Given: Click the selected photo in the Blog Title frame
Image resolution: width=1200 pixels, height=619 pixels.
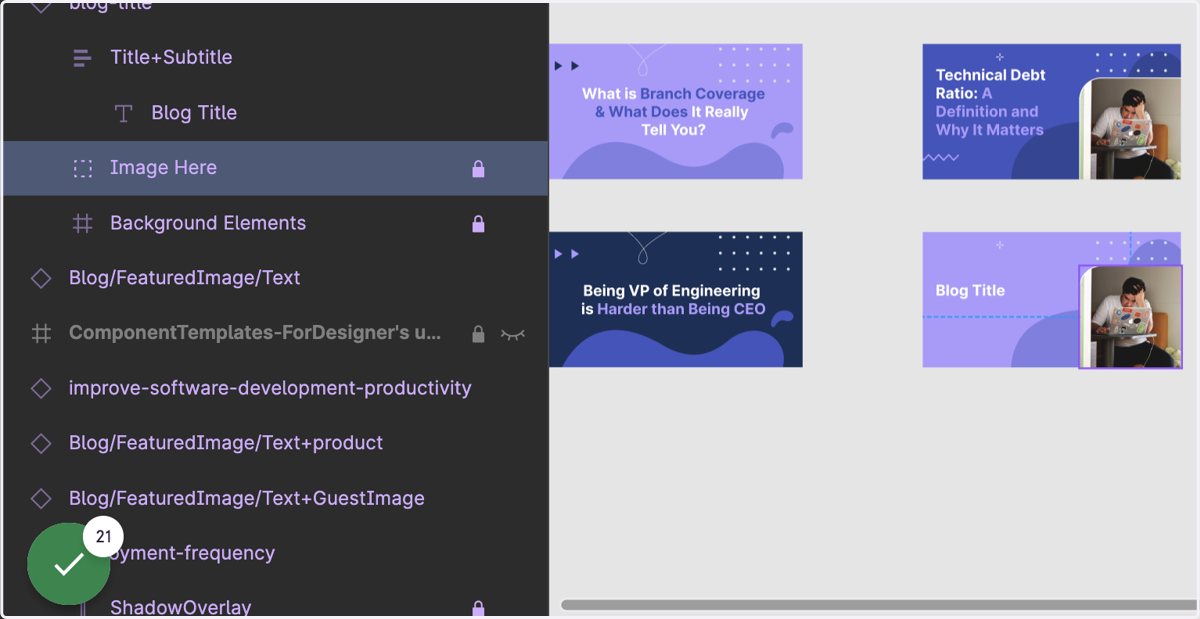Looking at the screenshot, I should tap(1130, 317).
